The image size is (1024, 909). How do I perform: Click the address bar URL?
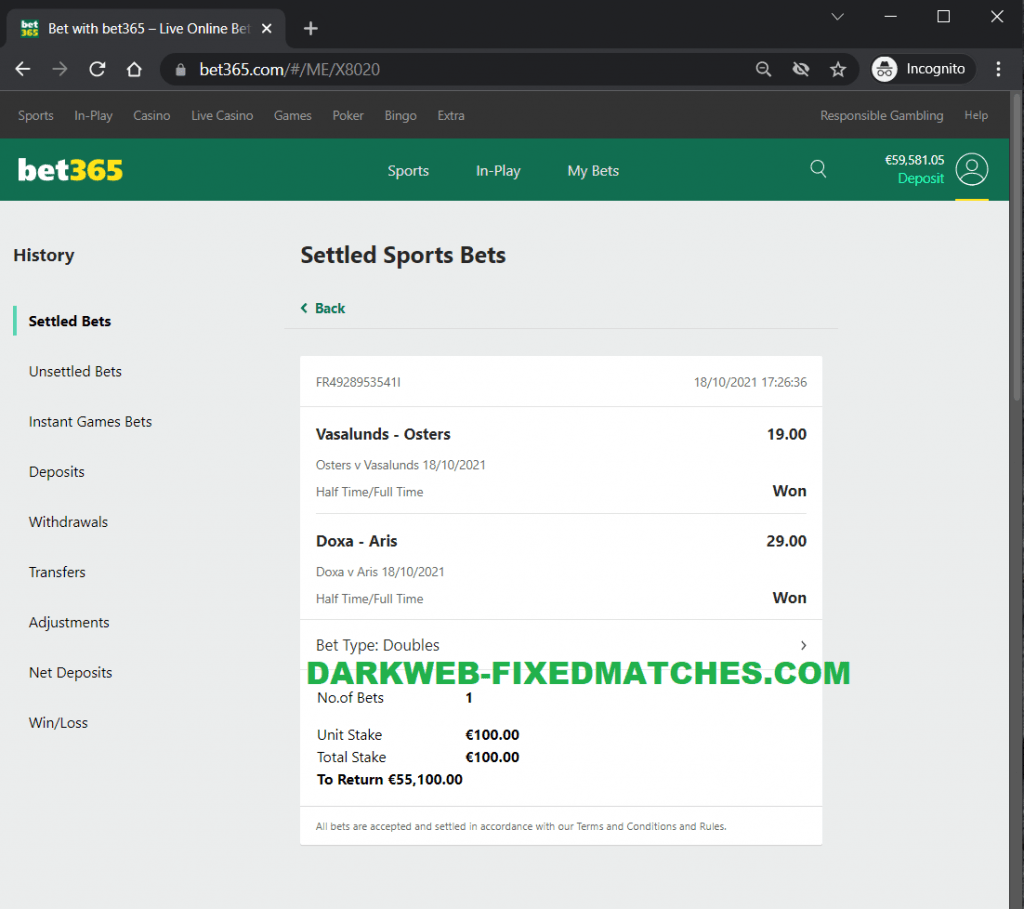[289, 69]
